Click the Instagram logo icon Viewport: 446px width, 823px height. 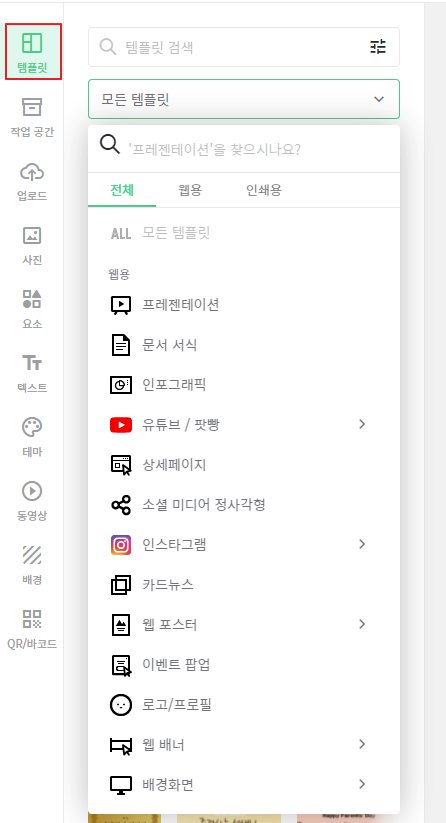click(121, 545)
